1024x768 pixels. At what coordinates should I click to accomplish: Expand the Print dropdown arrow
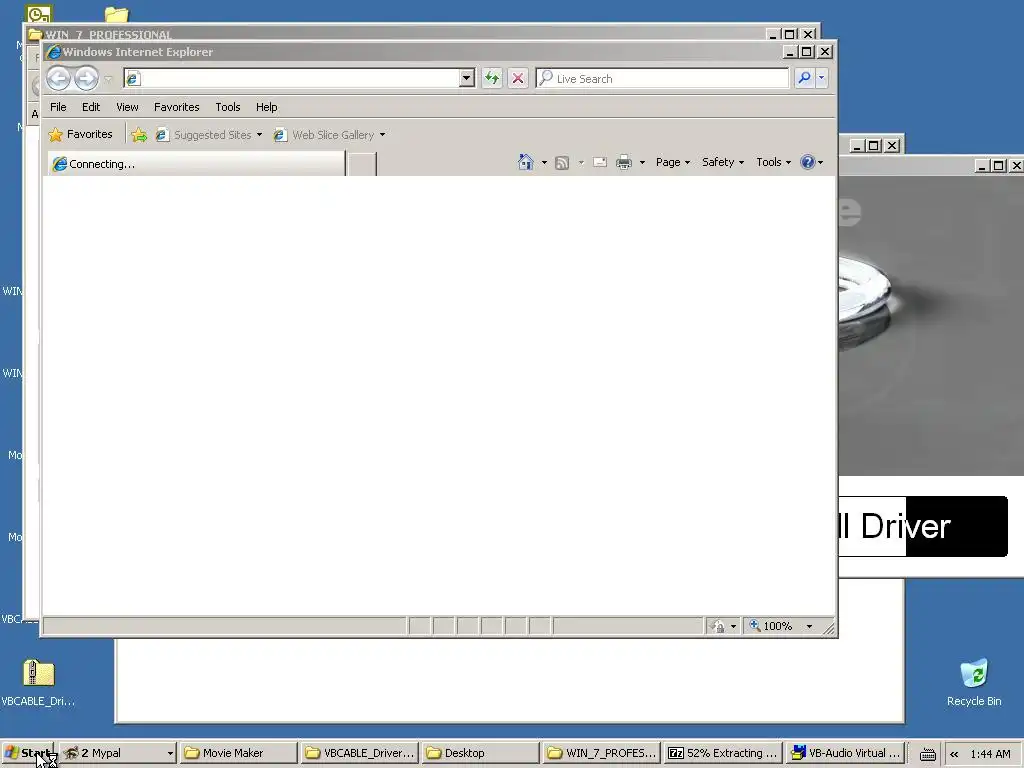[642, 163]
